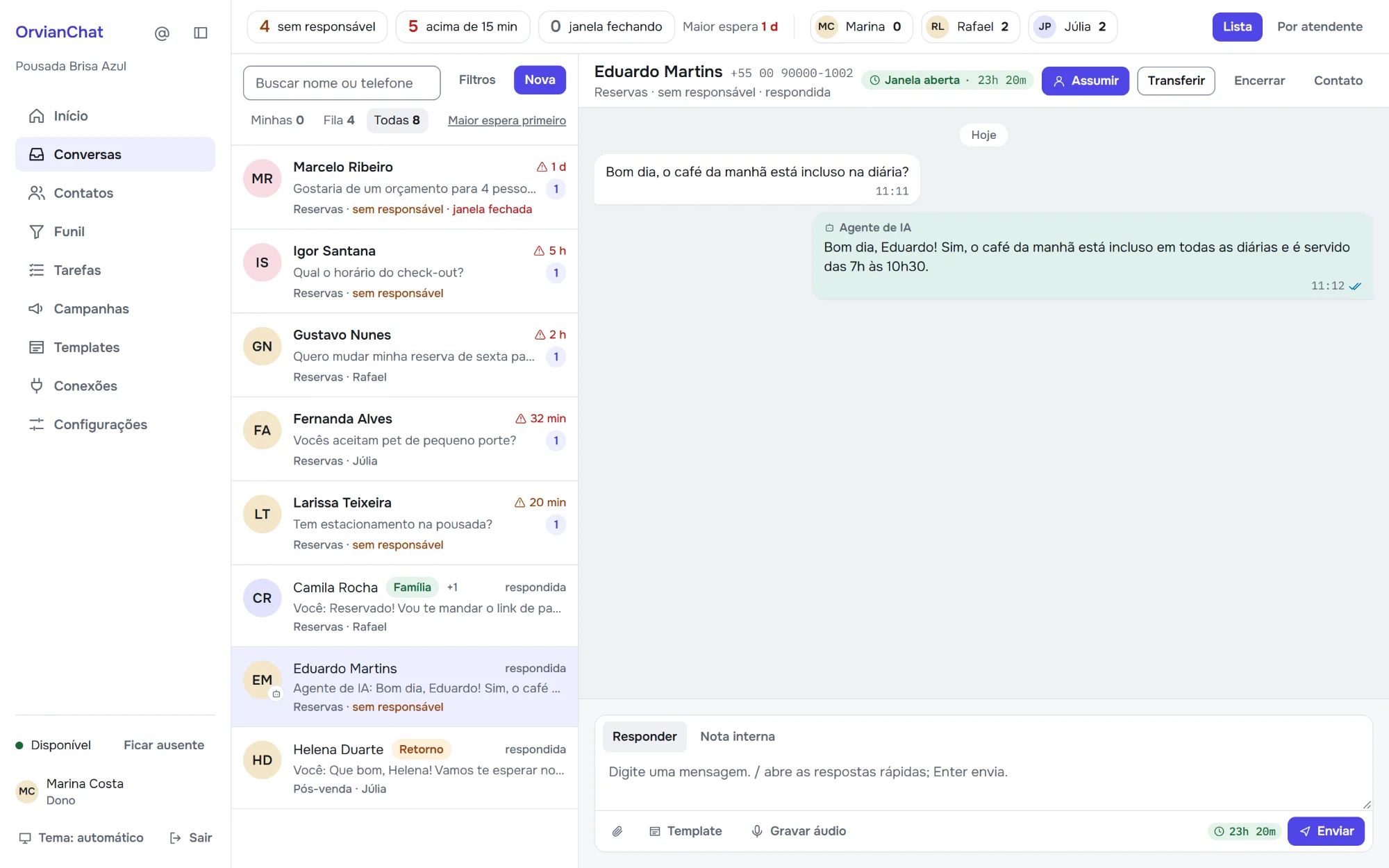Insert a Template in composer
The width and height of the screenshot is (1389, 868).
(685, 831)
